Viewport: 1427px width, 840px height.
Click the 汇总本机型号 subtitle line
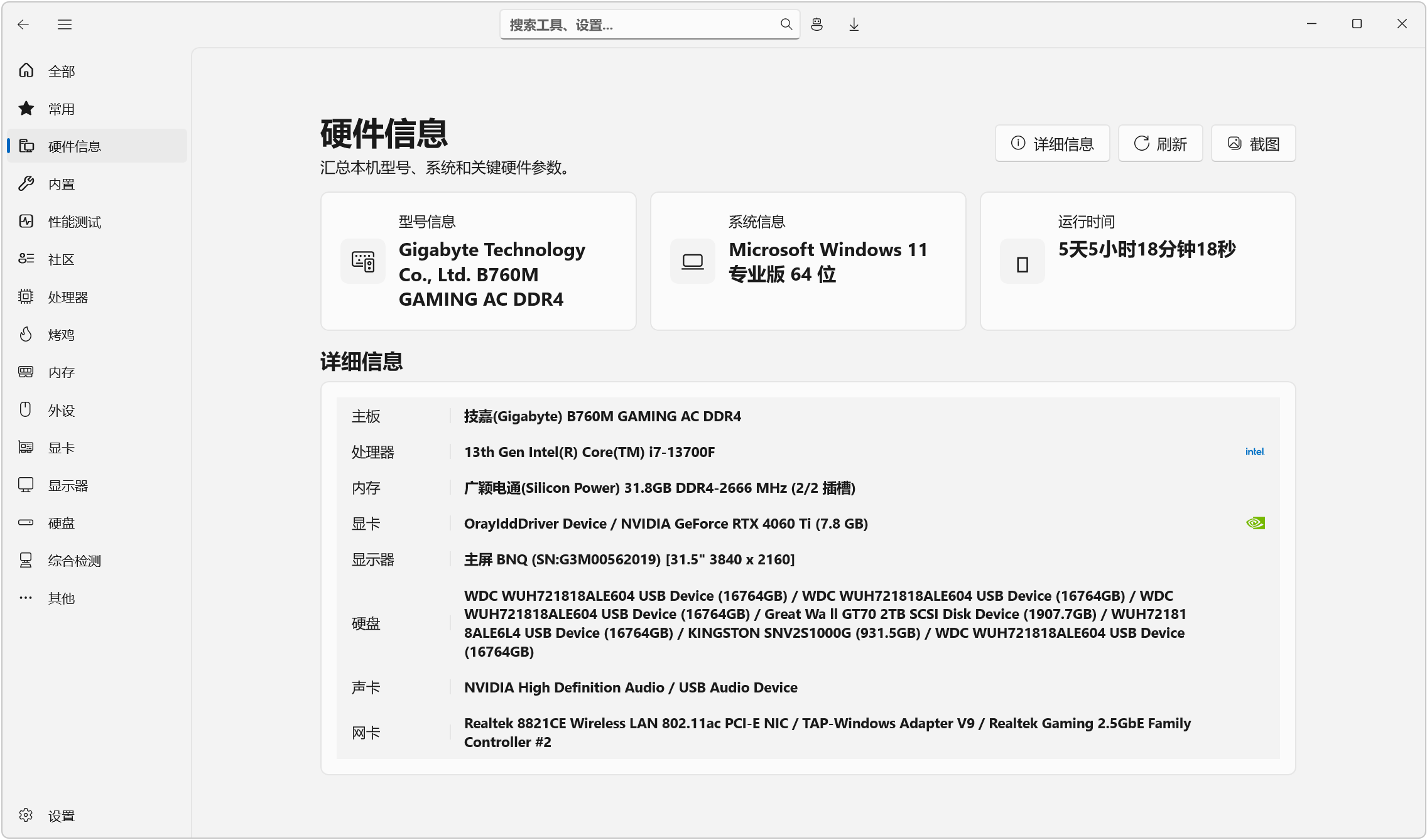pyautogui.click(x=447, y=168)
